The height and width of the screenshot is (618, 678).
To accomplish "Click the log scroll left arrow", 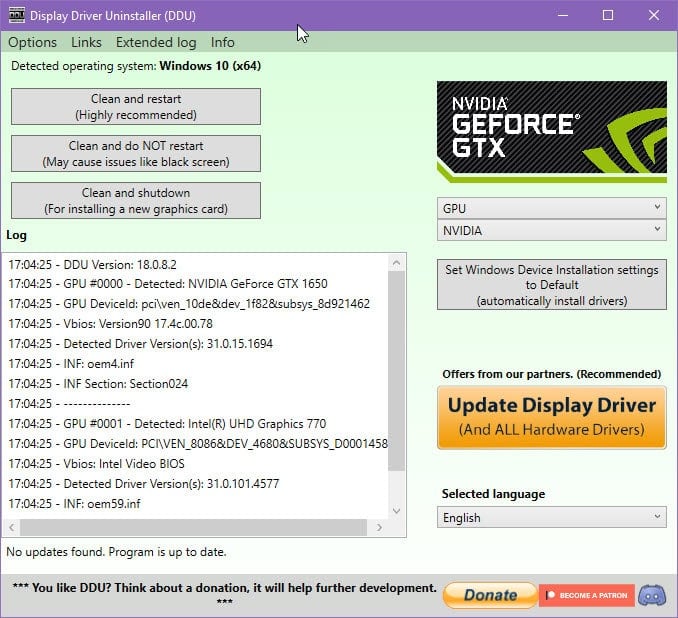I will tap(12, 527).
